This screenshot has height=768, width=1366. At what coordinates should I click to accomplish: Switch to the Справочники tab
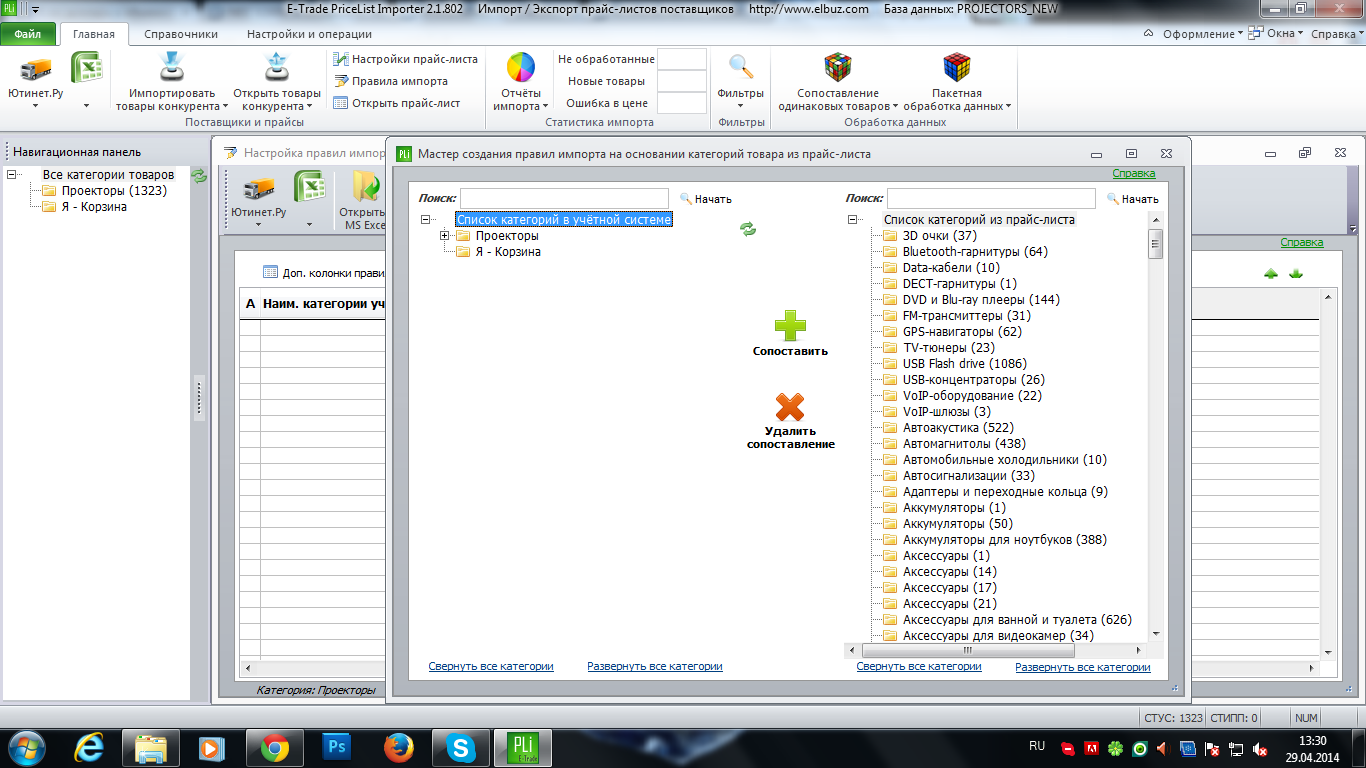tap(181, 34)
